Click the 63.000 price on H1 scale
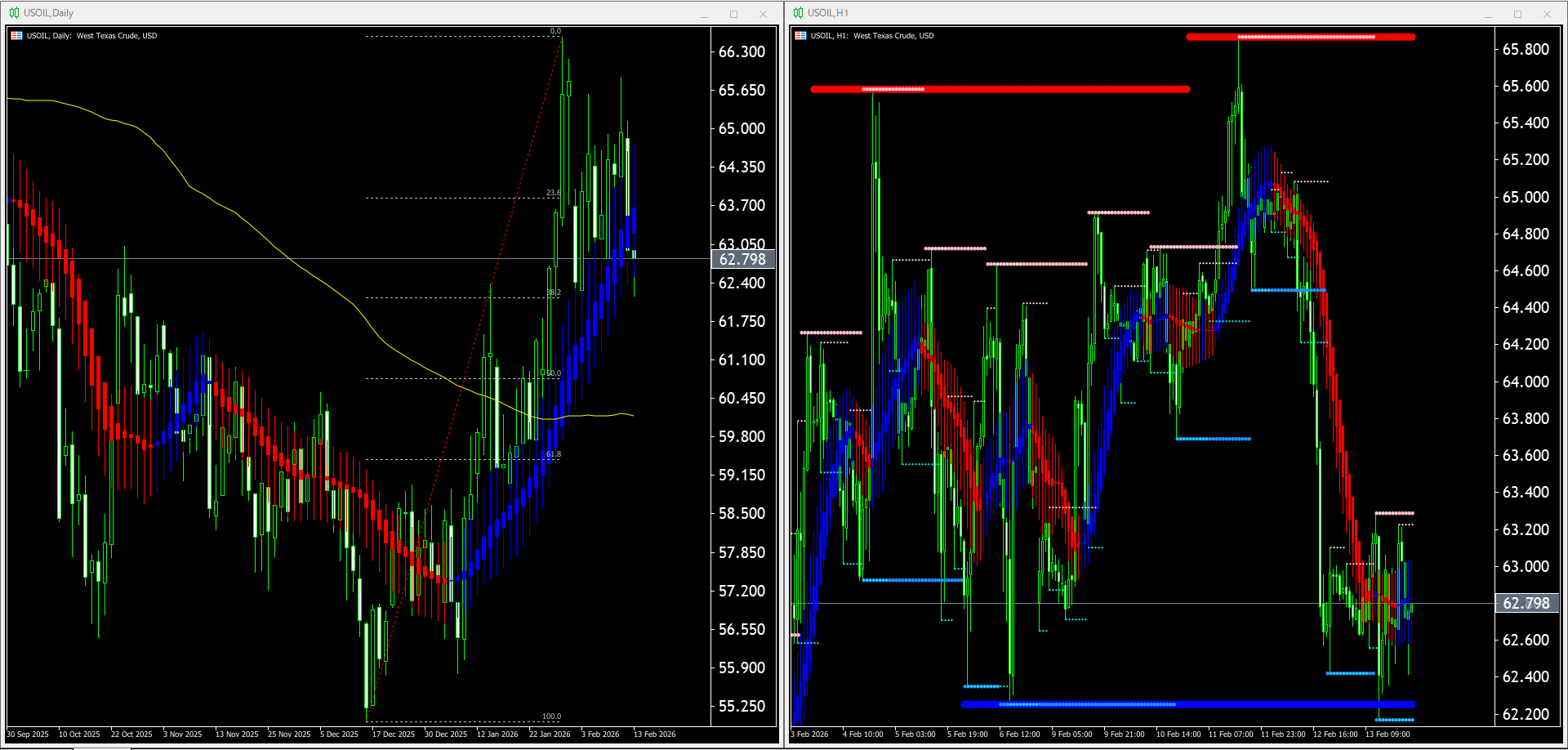Screen dimensions: 1568x750 click(x=1526, y=566)
